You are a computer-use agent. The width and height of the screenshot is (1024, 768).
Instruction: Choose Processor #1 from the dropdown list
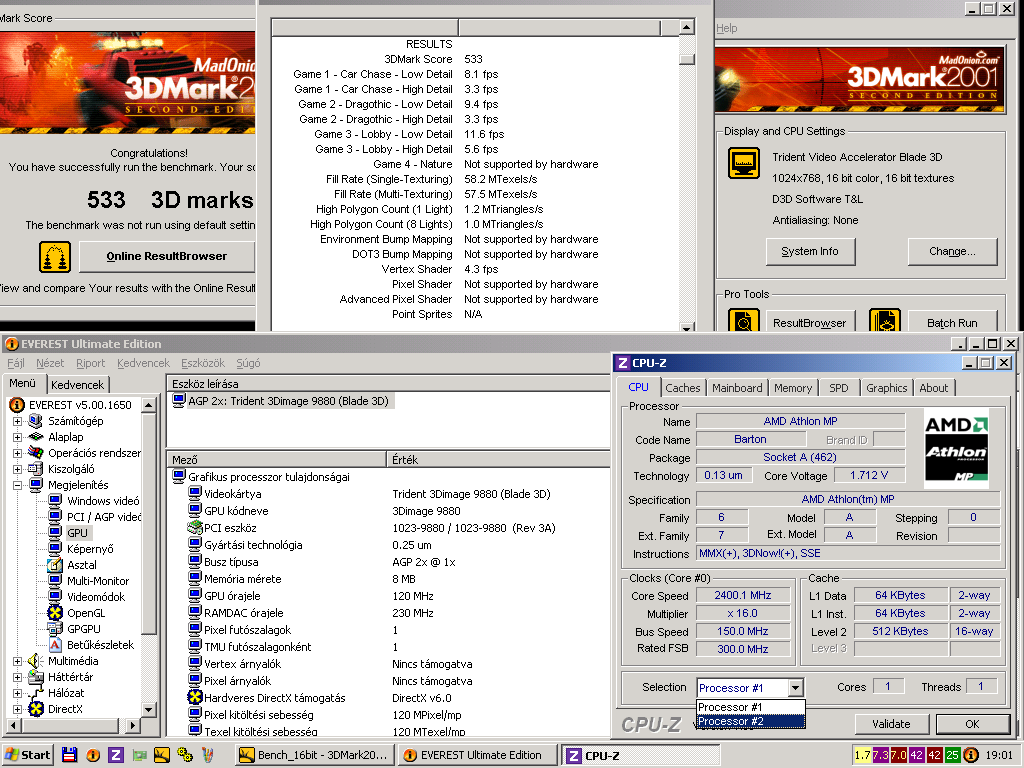[751, 707]
